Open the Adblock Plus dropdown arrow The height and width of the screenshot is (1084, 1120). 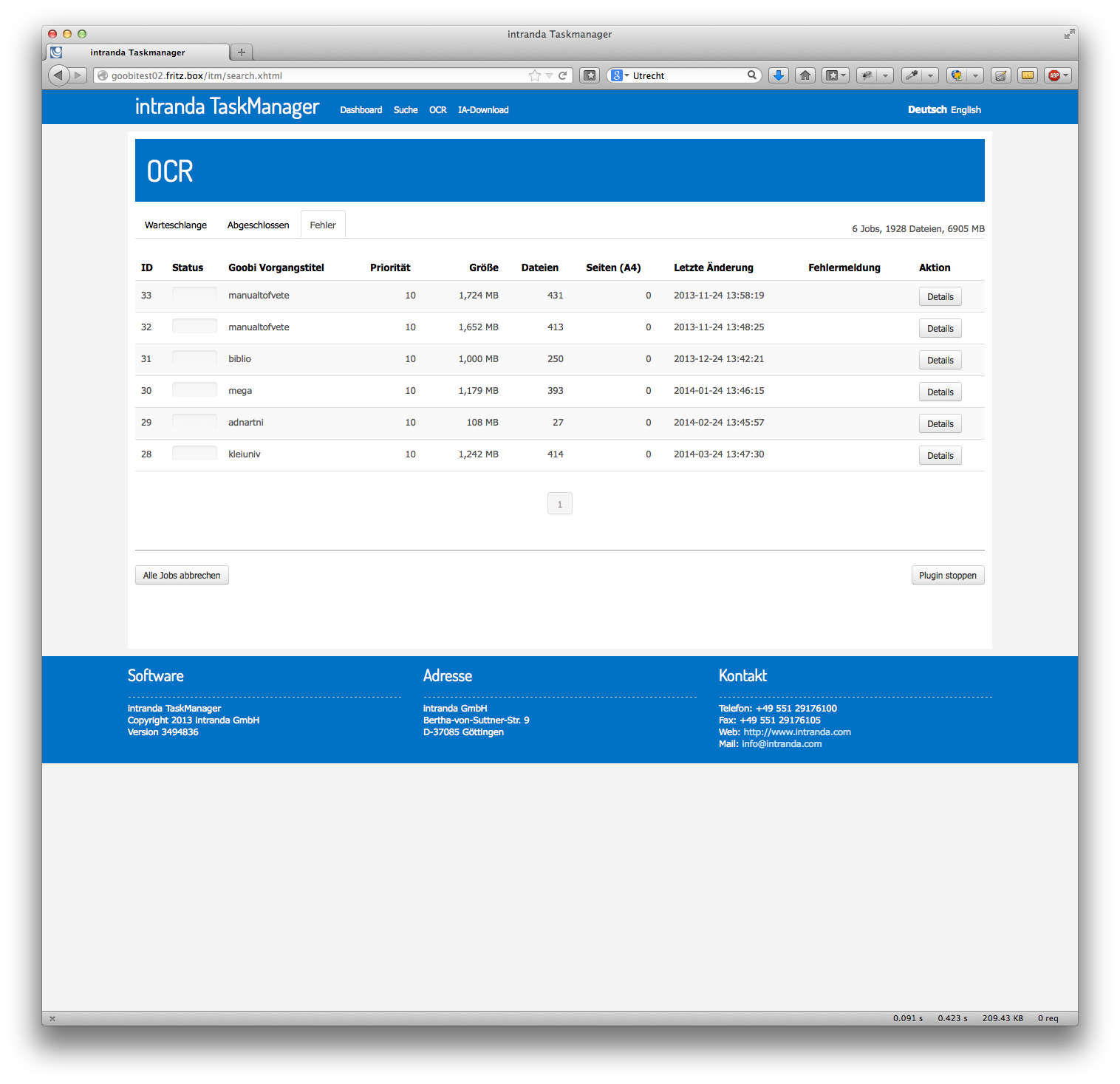pos(1067,75)
